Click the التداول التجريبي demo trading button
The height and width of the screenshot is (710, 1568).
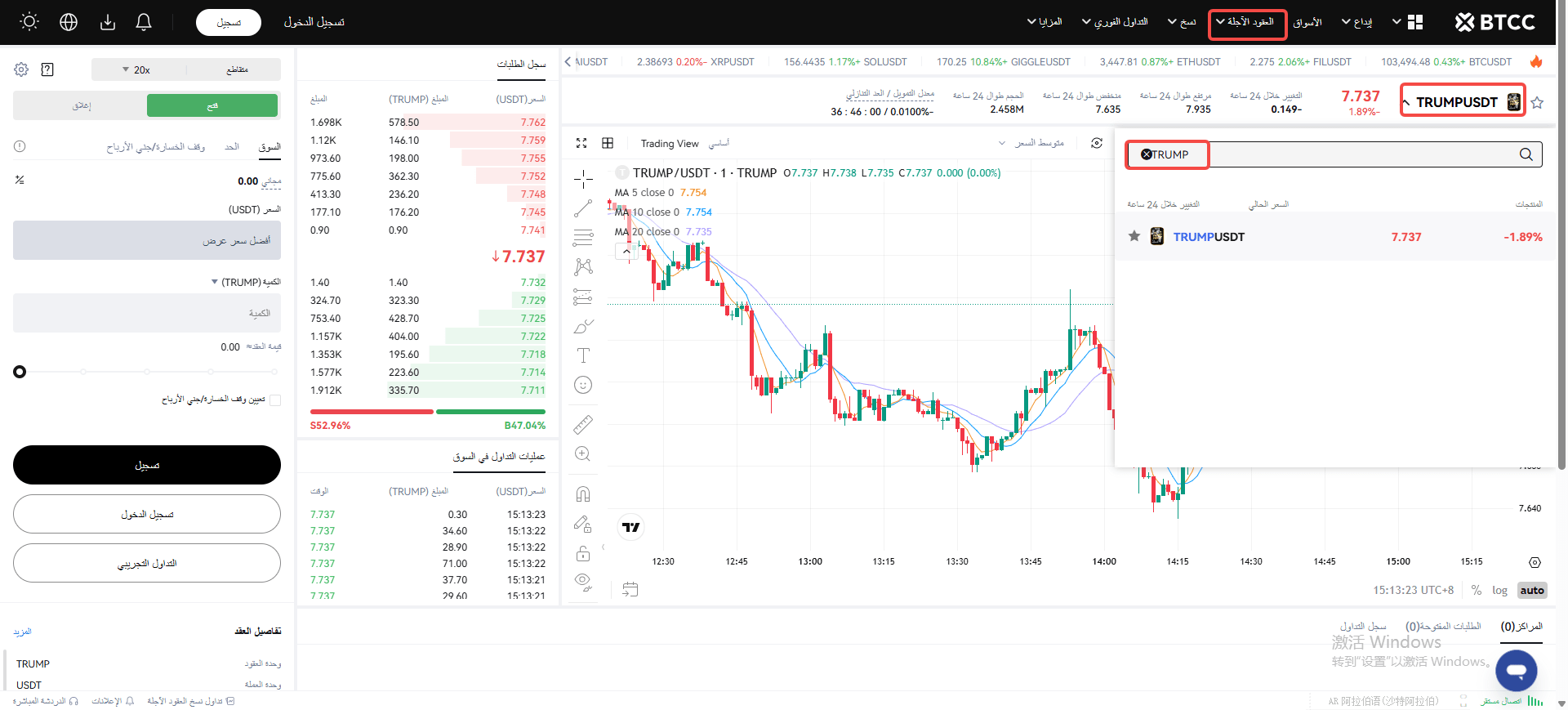147,563
